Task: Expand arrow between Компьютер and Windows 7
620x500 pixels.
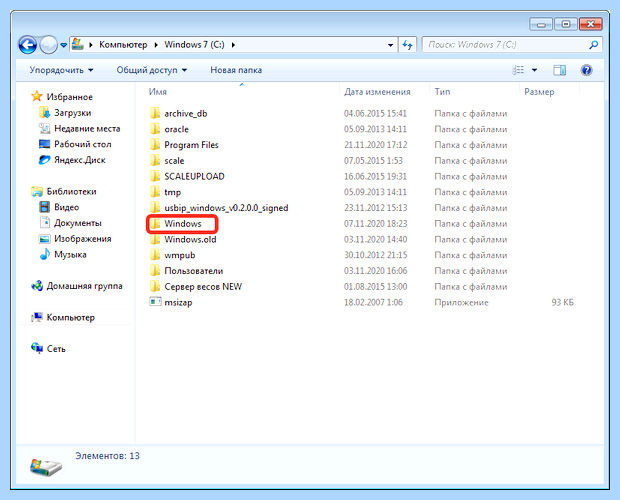Action: coord(156,45)
